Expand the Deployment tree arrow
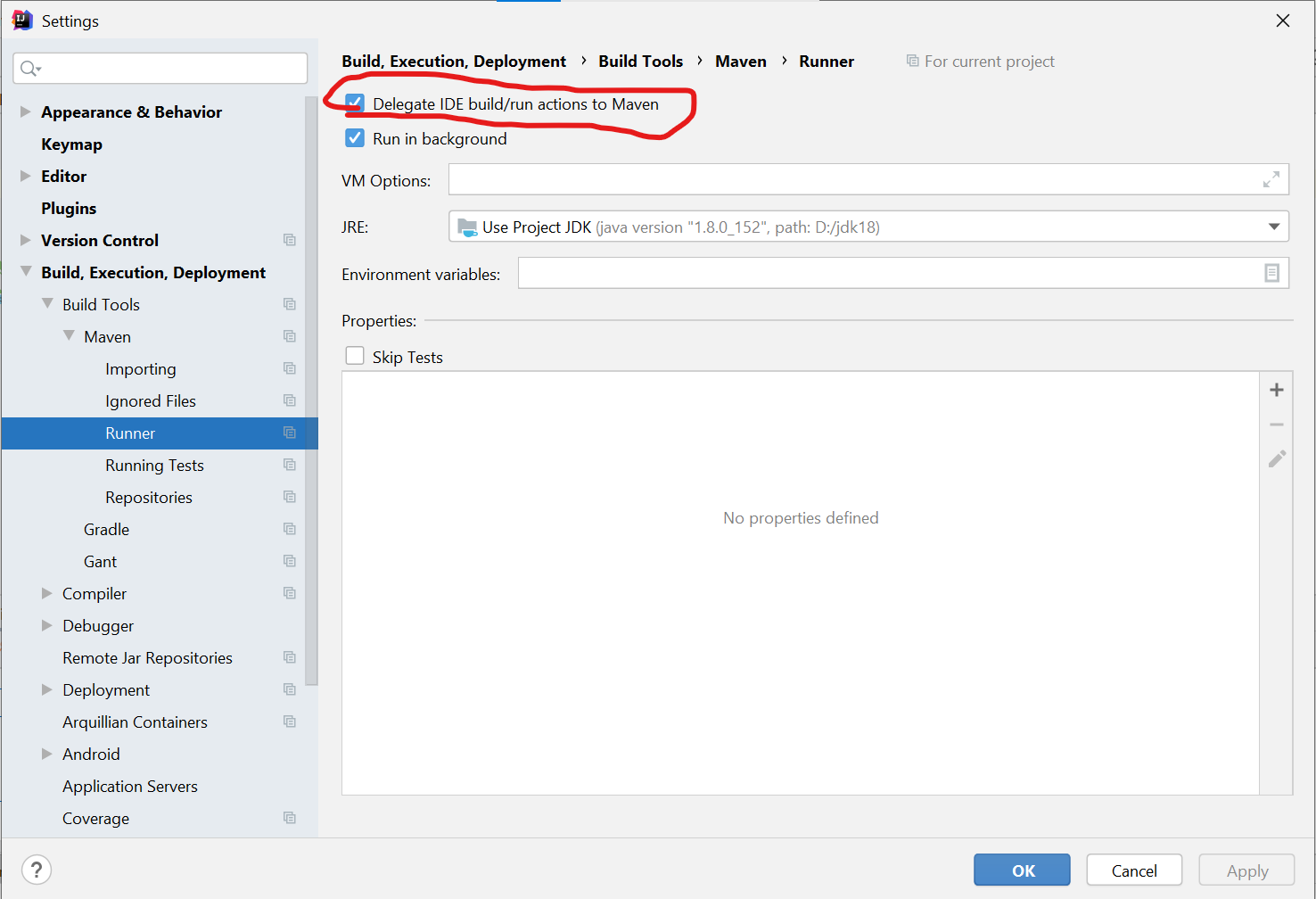1316x899 pixels. [47, 689]
